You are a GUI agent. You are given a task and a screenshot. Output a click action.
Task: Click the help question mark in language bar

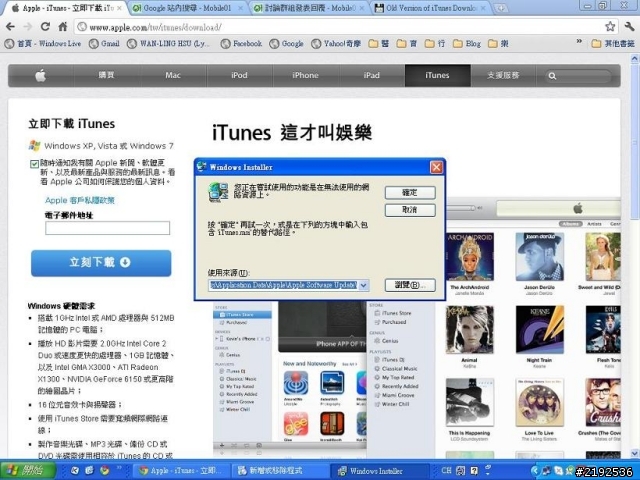point(474,471)
